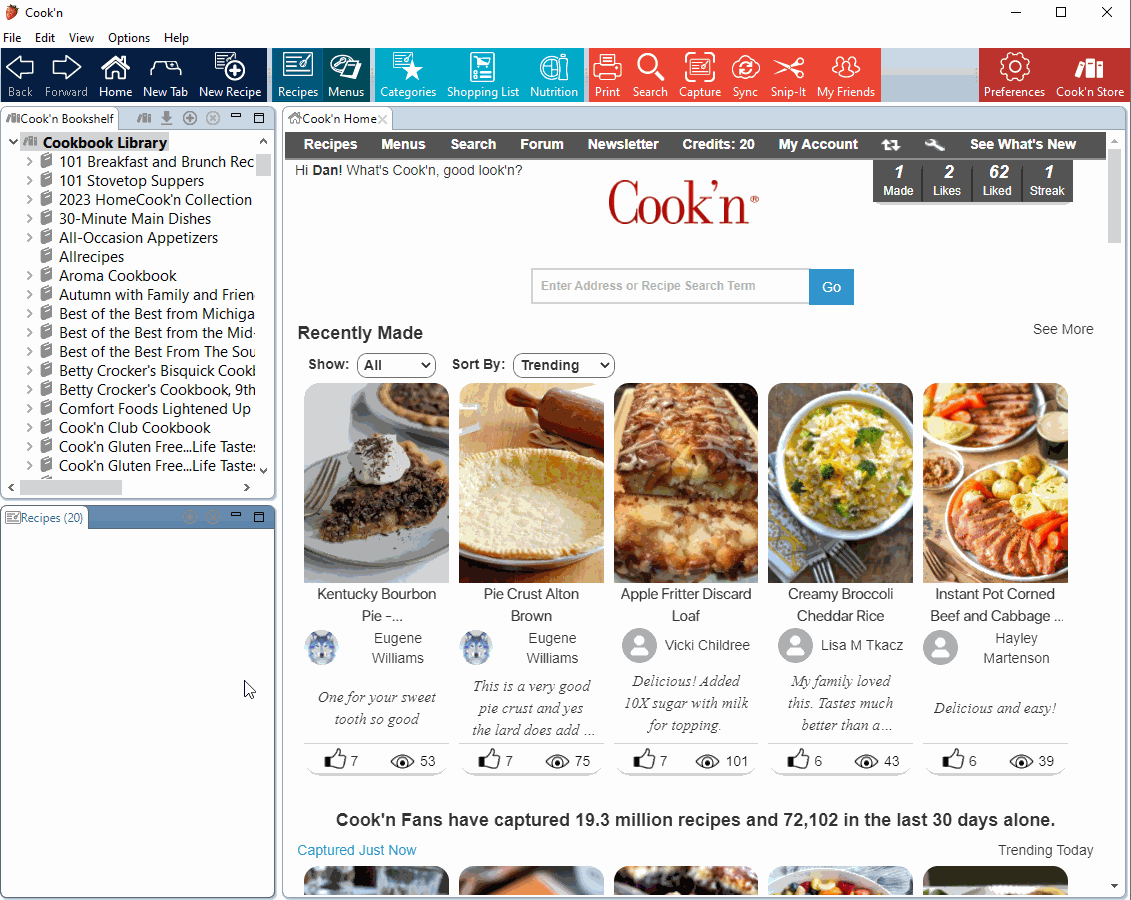Collapse the Cookbook Library tree node
Screen dimensions: 1131x900
point(13,142)
